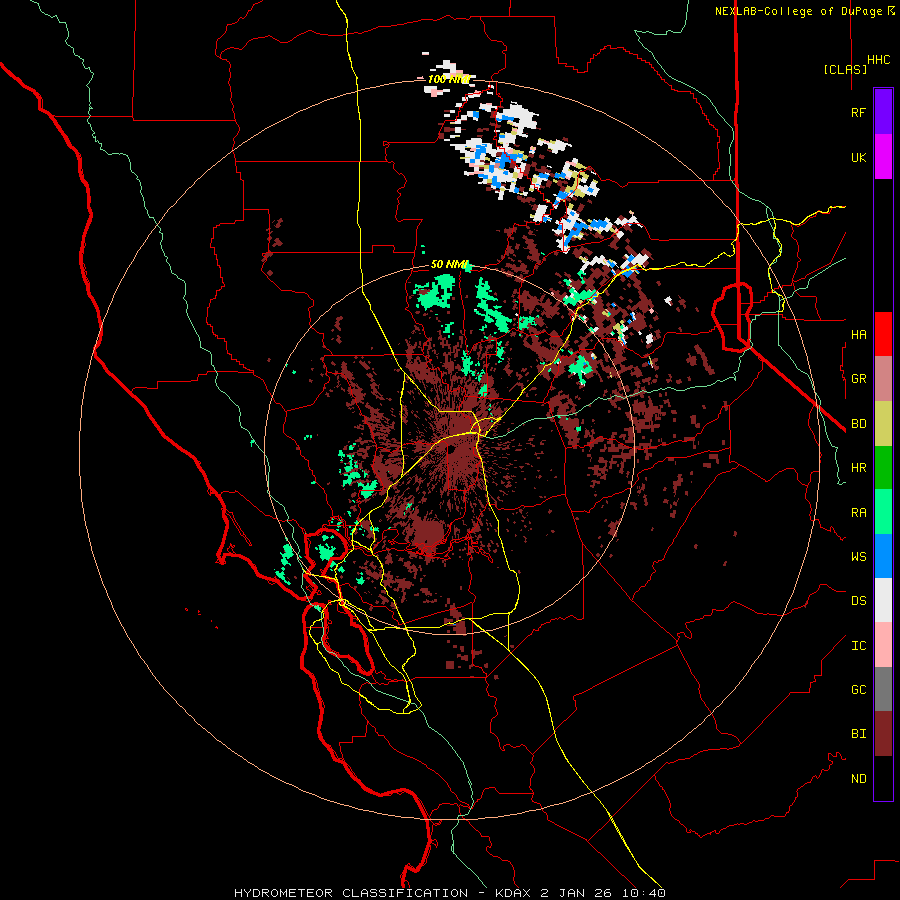Click the KDAX radar site center point
The height and width of the screenshot is (900, 900).
click(450, 449)
